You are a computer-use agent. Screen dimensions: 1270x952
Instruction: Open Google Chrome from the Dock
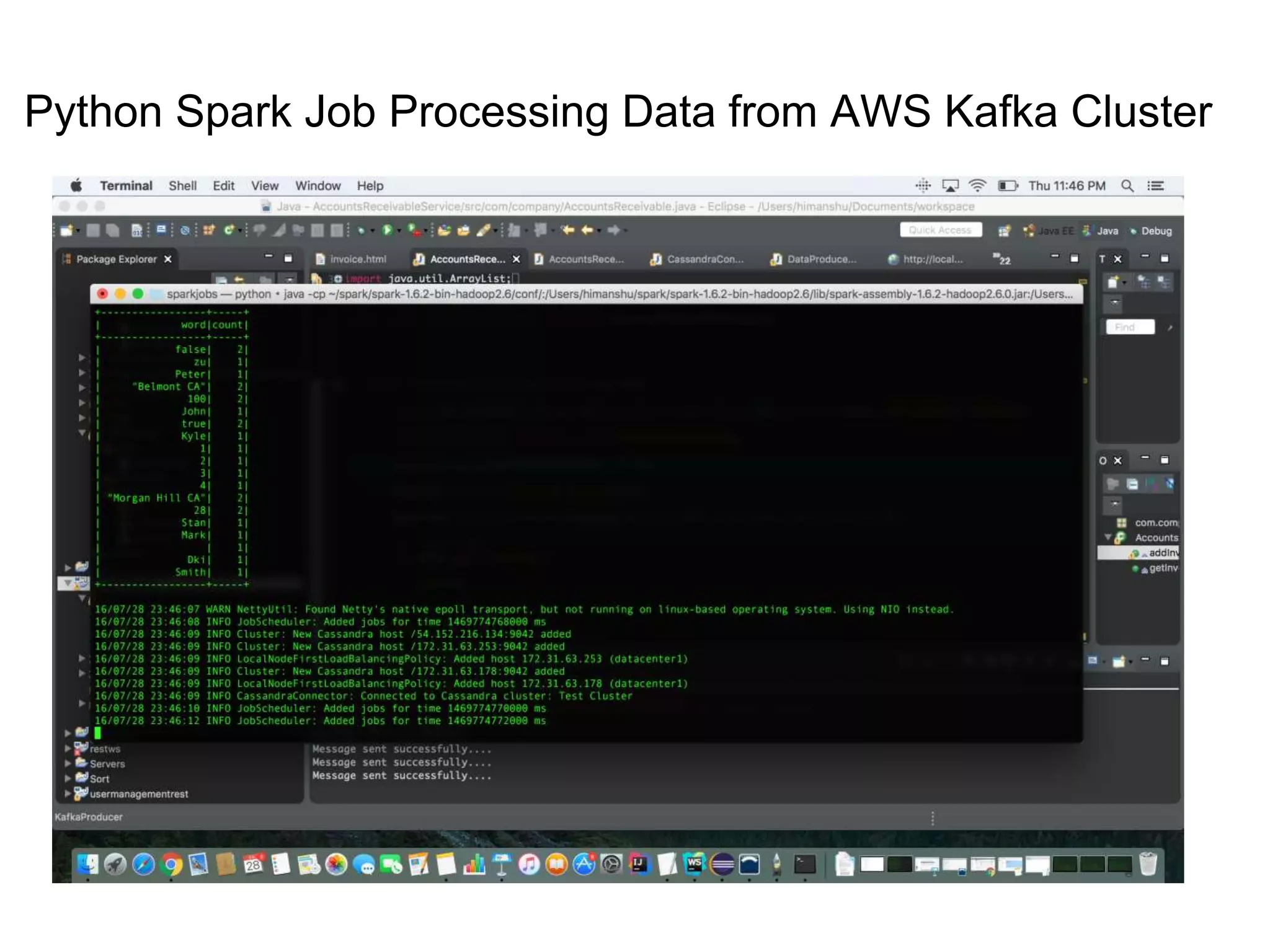pos(171,864)
